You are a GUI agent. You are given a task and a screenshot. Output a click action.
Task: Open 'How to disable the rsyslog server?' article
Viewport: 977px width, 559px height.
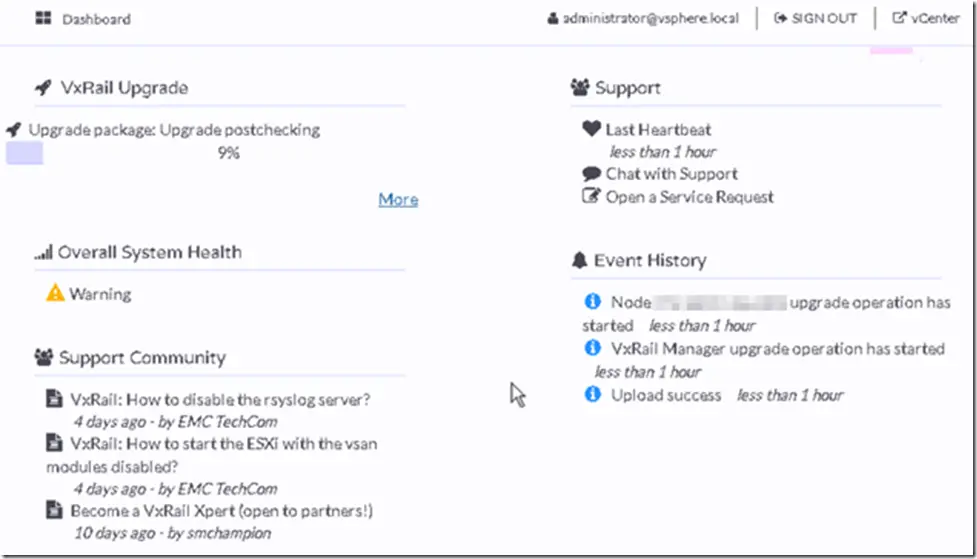(x=220, y=399)
